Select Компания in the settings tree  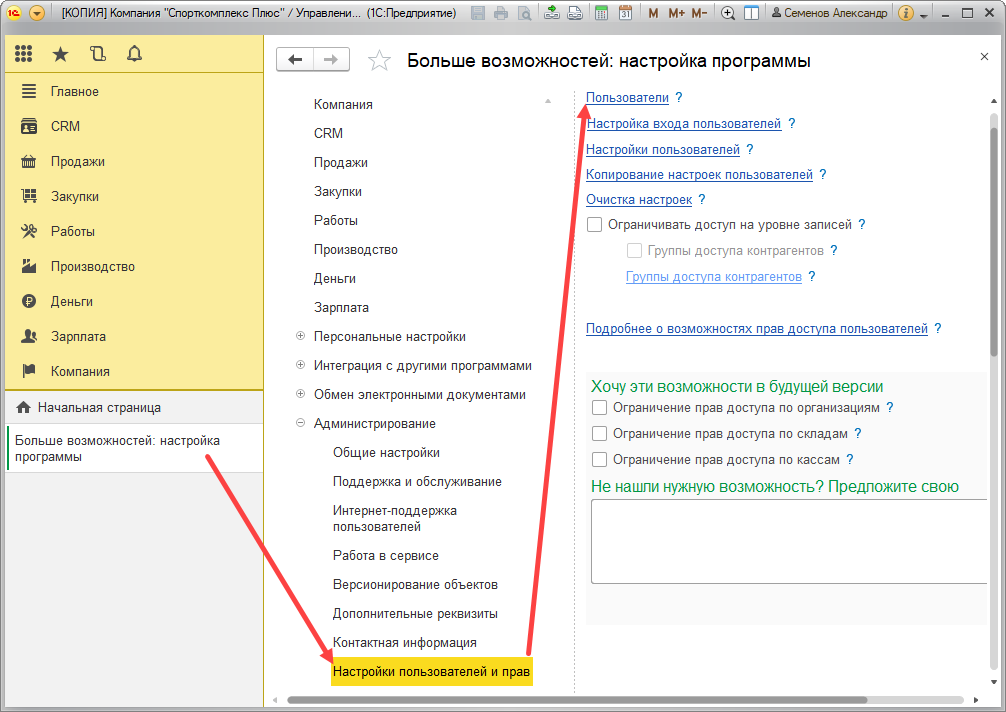click(343, 105)
